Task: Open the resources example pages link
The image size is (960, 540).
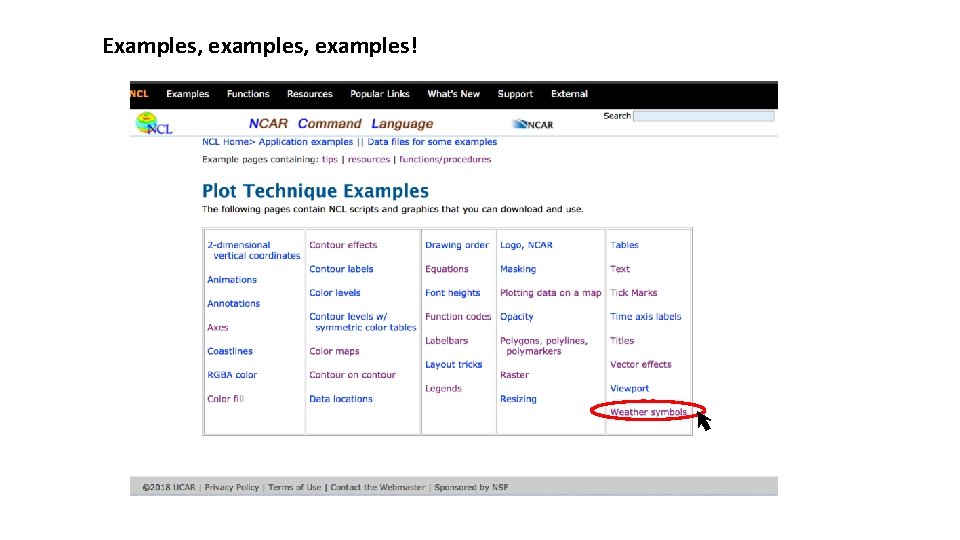Action: pos(369,159)
